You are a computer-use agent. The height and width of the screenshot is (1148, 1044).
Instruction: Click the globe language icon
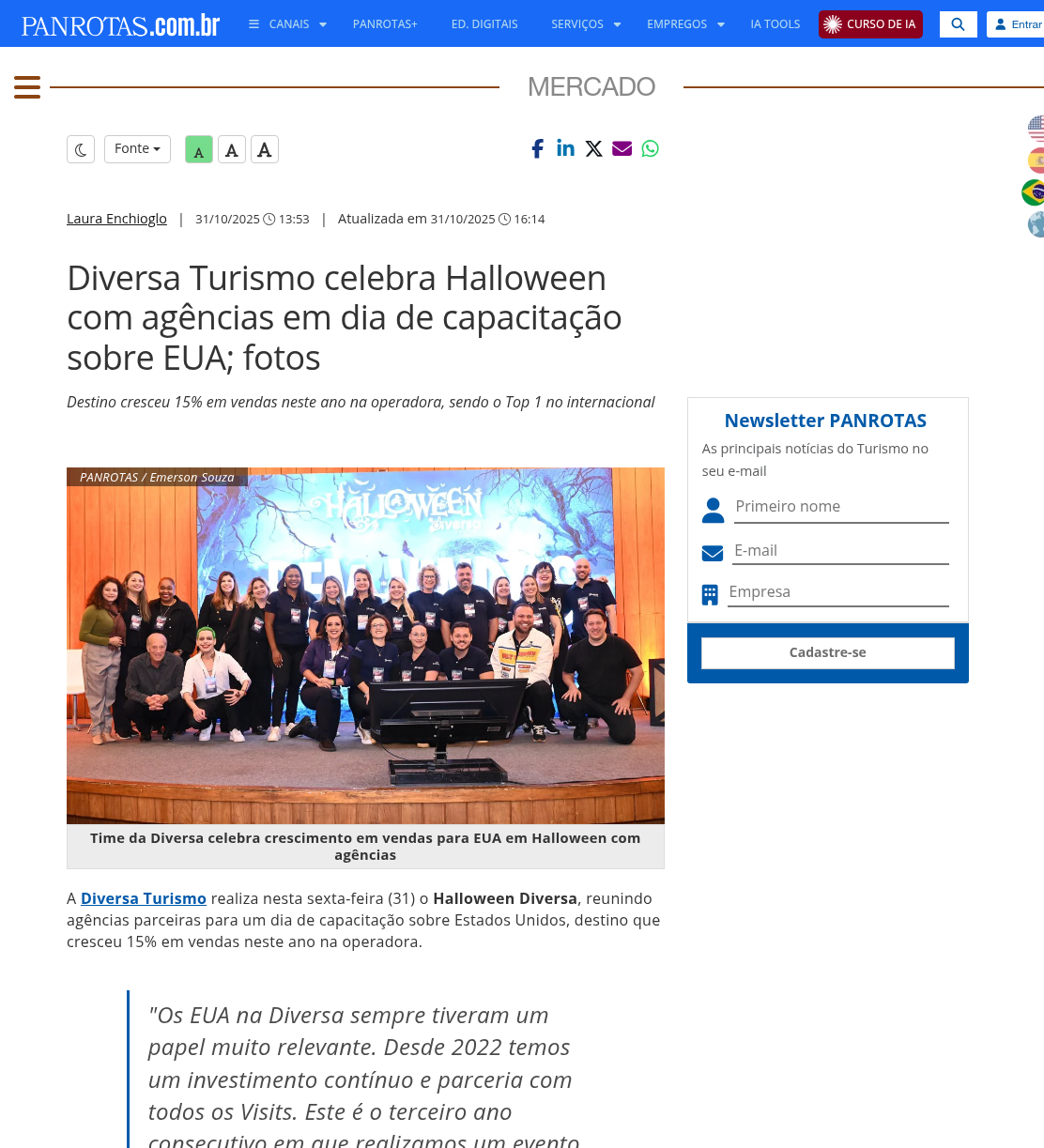coord(1036,224)
